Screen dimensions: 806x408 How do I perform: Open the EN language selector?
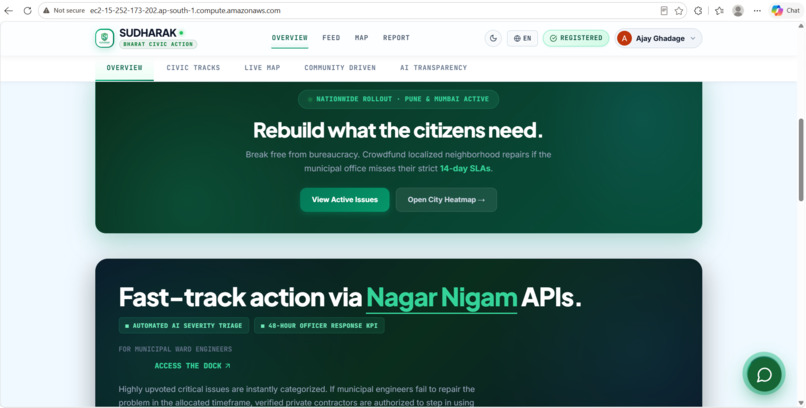pos(522,38)
